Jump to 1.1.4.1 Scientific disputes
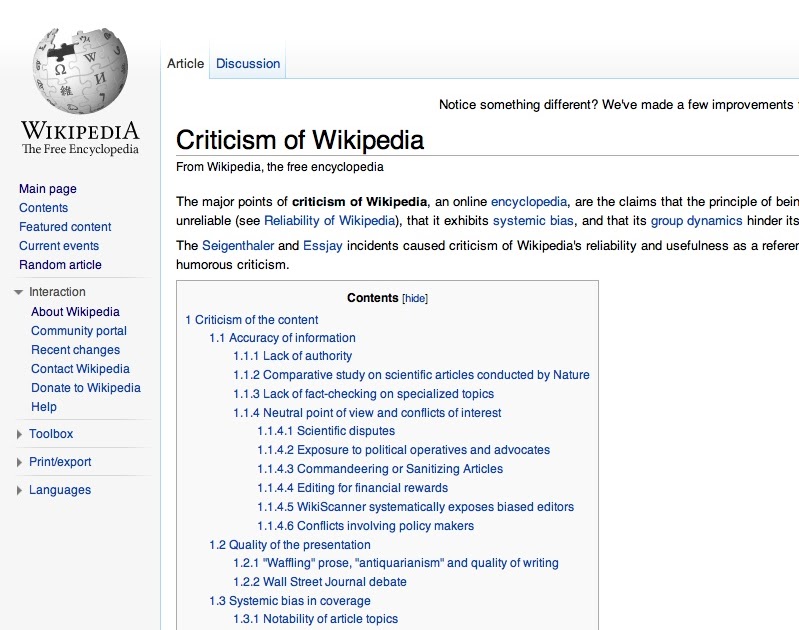 tap(326, 431)
